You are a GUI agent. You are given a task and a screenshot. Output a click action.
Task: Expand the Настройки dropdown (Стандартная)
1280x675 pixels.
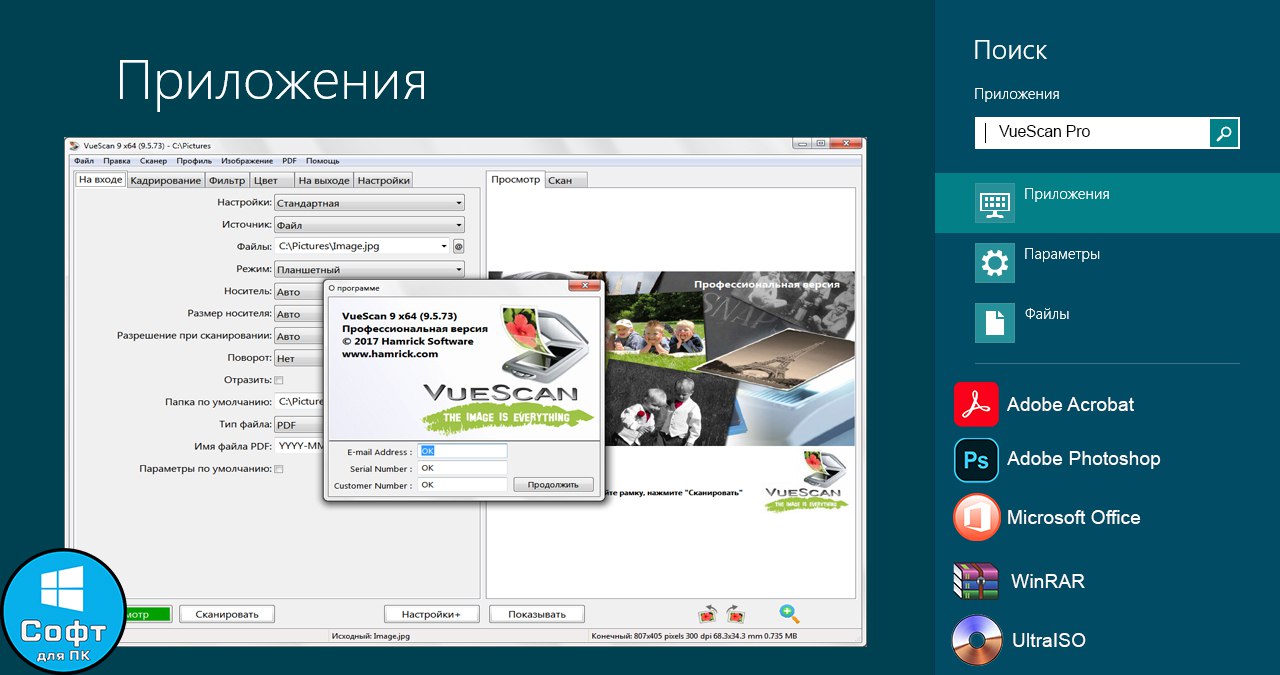(x=369, y=203)
